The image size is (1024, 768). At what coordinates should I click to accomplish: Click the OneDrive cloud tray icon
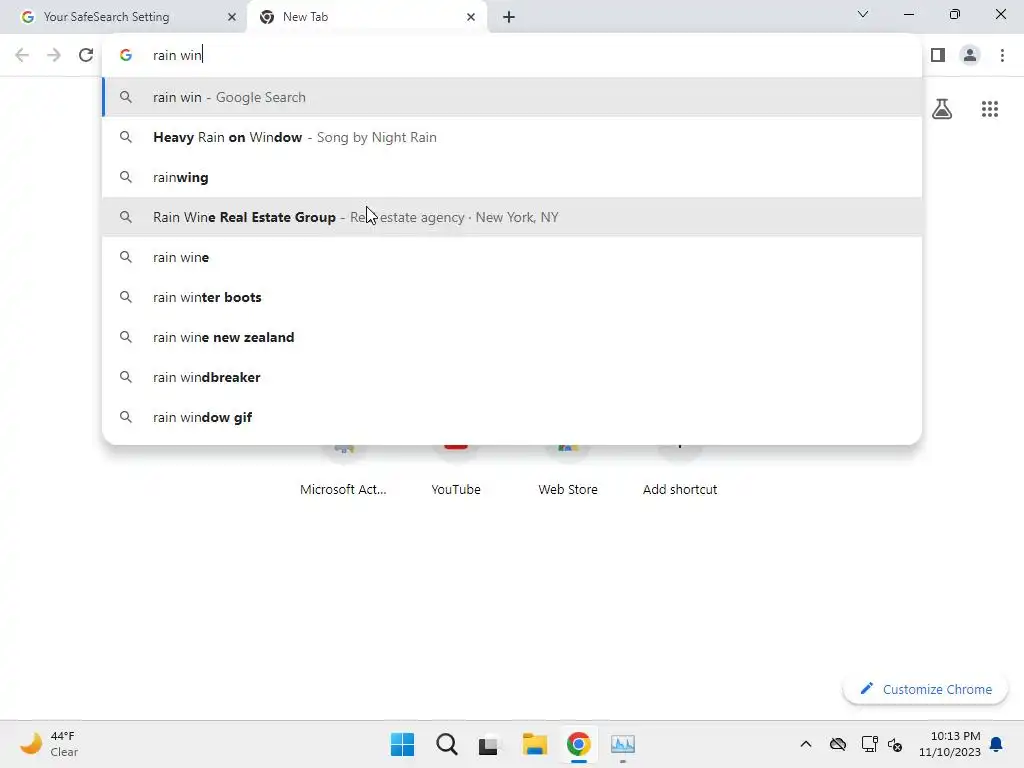(x=838, y=744)
